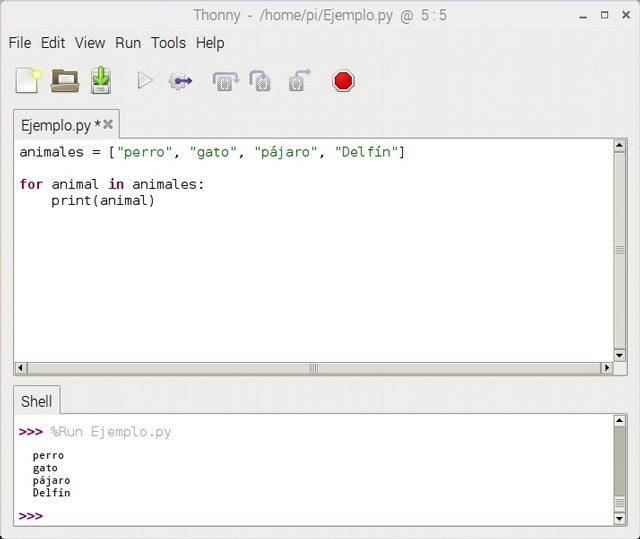
Task: Click the 'pájaro' output line in Shell
Action: click(51, 480)
